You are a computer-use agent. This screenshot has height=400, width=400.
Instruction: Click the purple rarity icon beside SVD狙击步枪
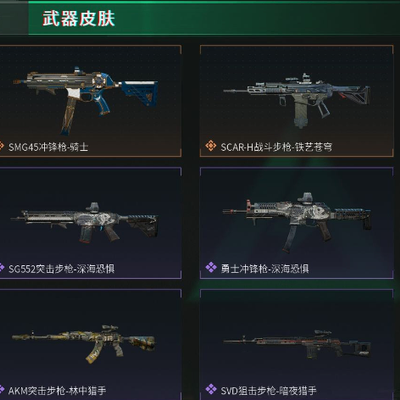click(211, 389)
